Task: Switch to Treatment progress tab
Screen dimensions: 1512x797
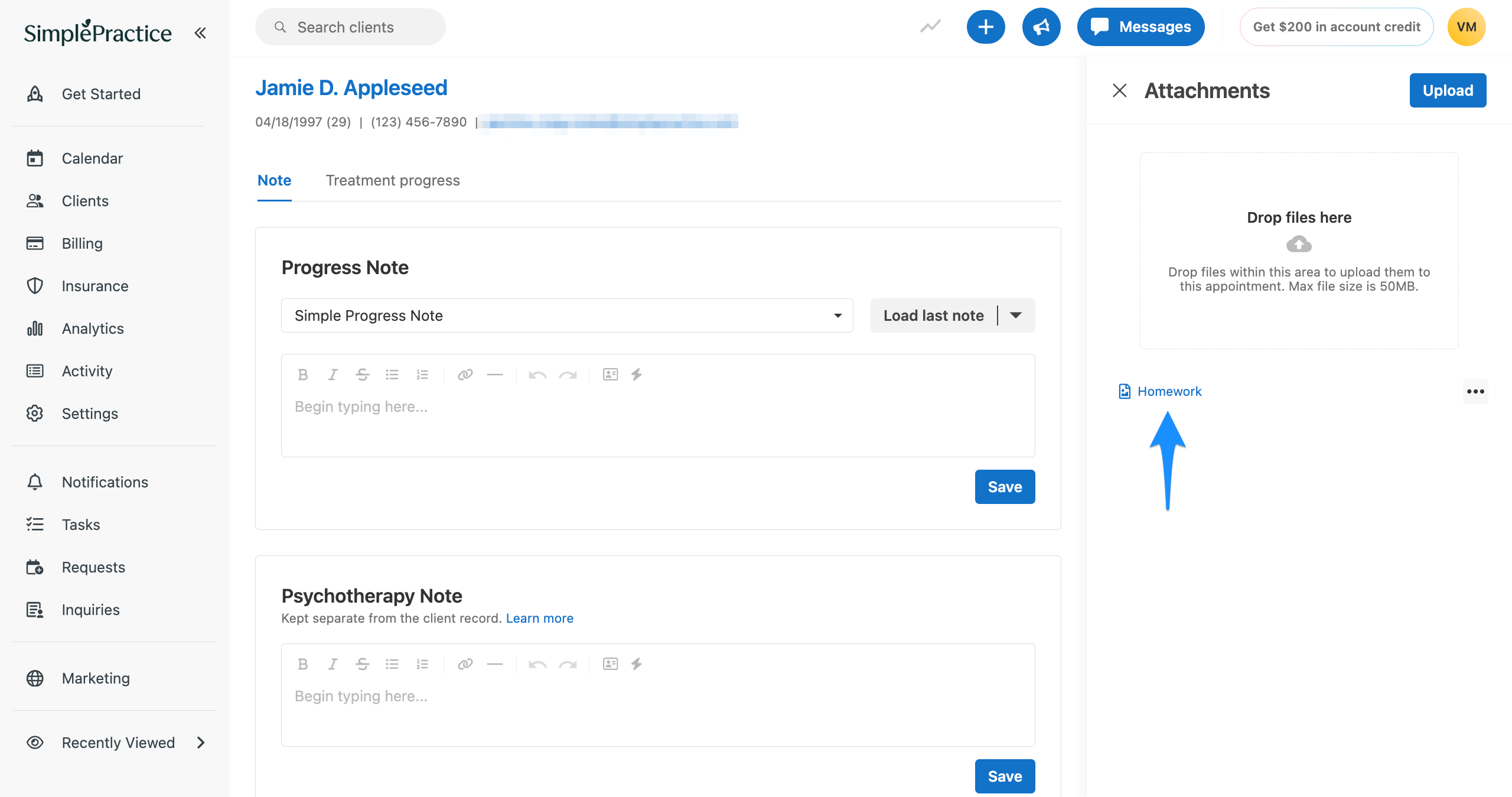Action: (393, 180)
